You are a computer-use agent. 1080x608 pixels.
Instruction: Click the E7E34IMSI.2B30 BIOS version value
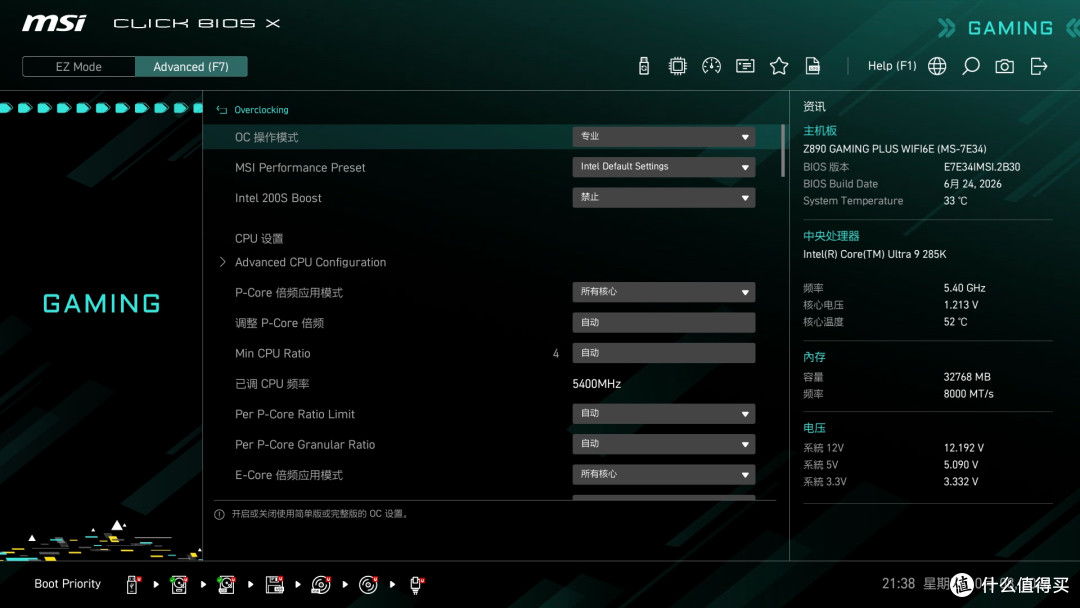(x=982, y=167)
